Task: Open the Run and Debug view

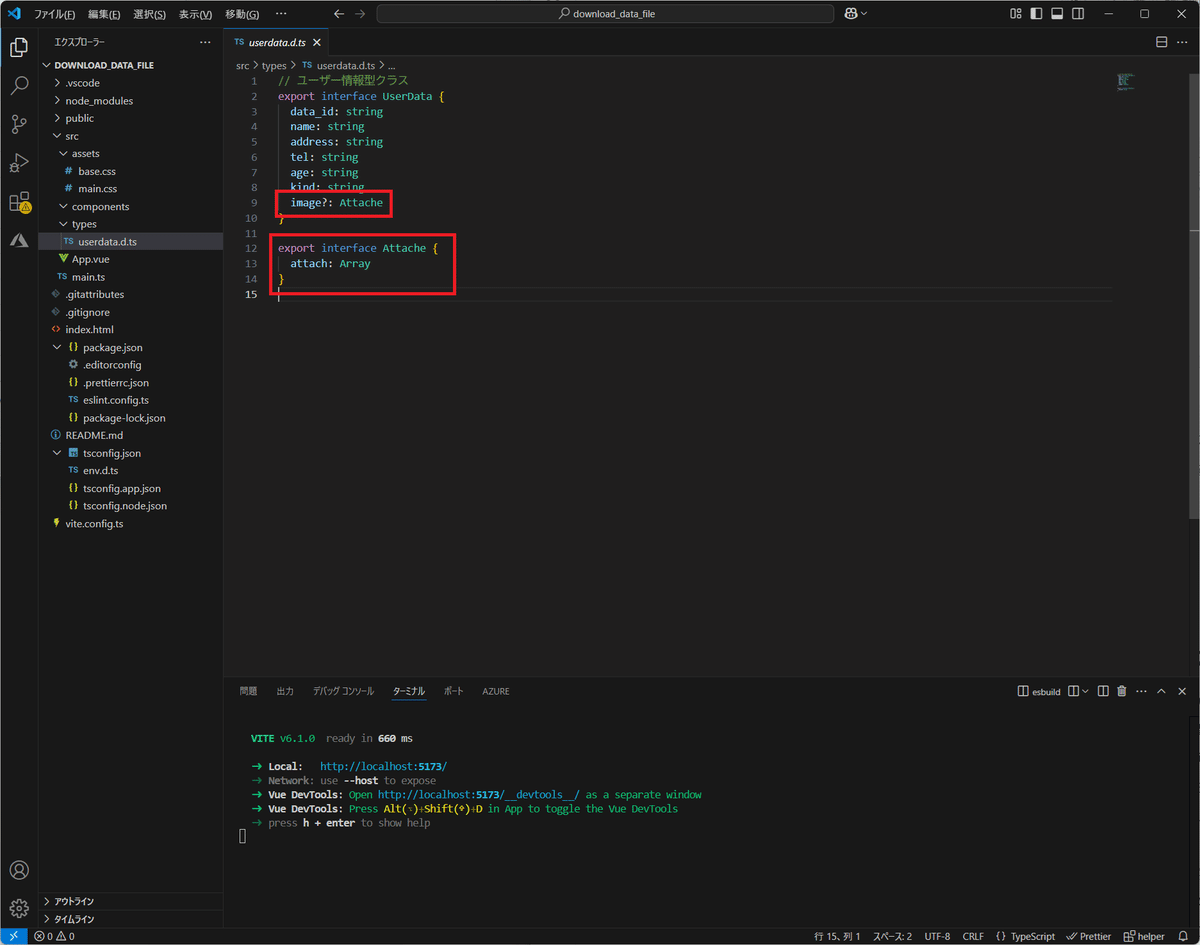Action: tap(20, 162)
